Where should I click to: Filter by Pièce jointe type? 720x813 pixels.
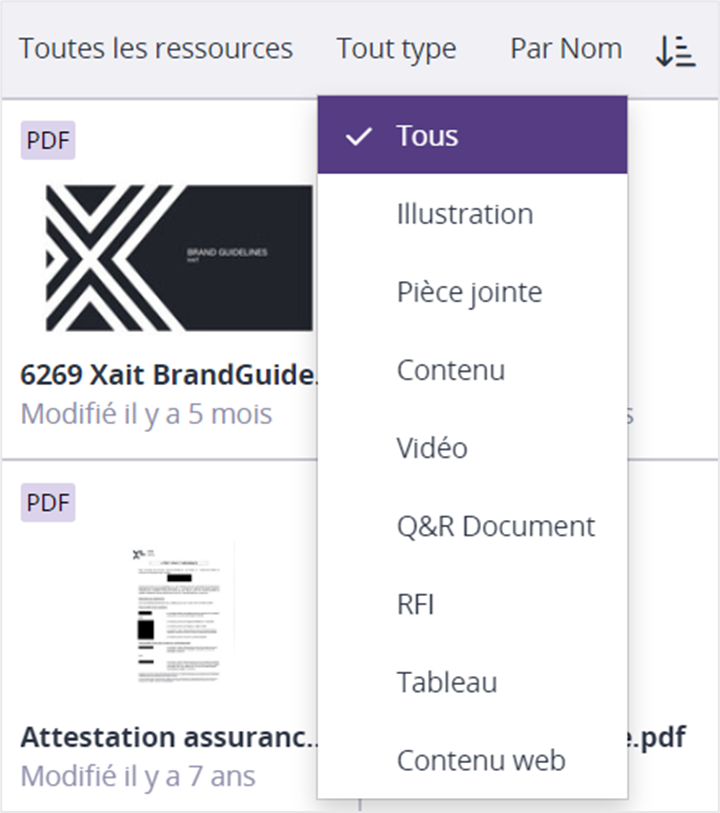469,292
